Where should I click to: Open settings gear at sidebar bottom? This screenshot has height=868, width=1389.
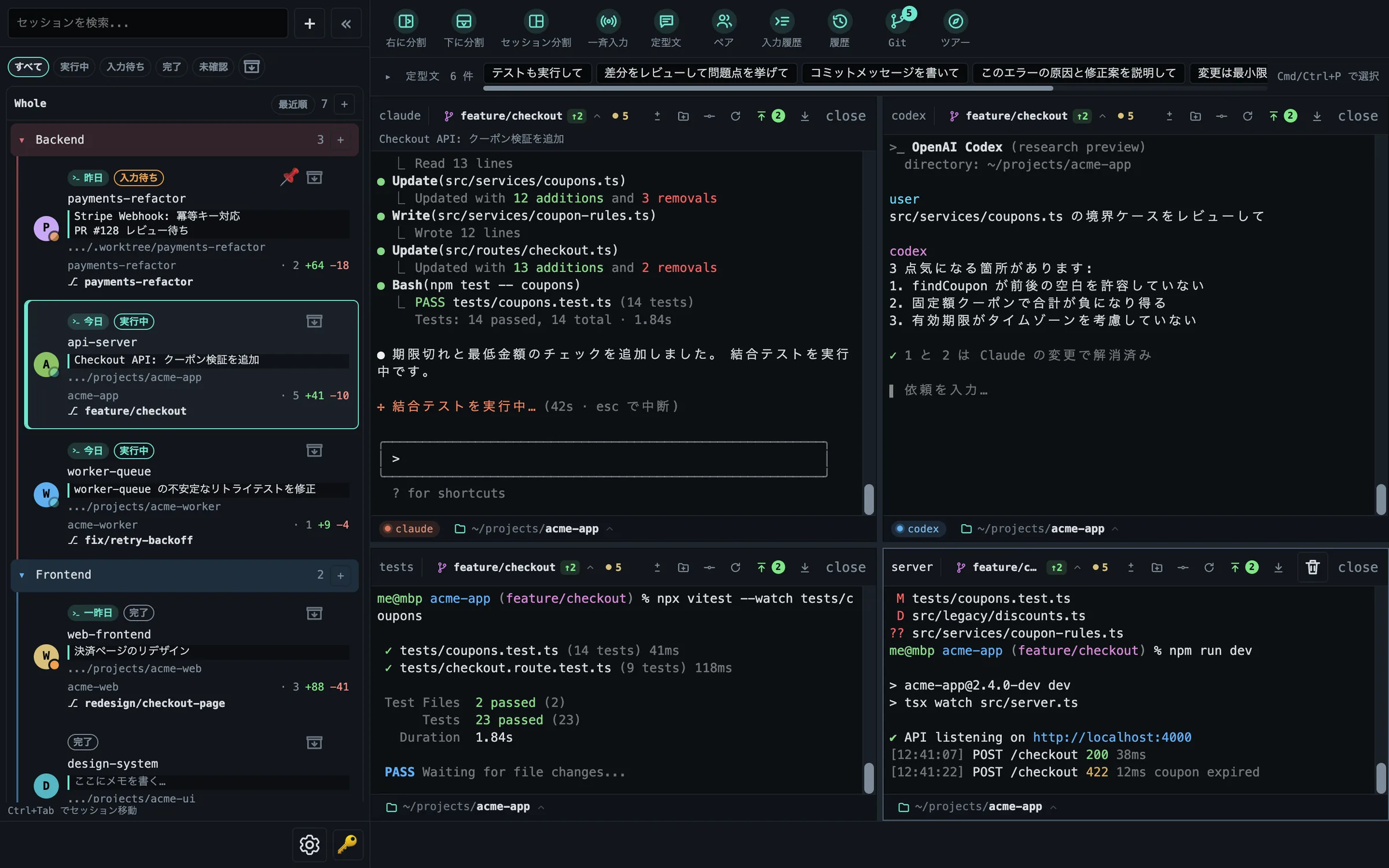[x=310, y=845]
